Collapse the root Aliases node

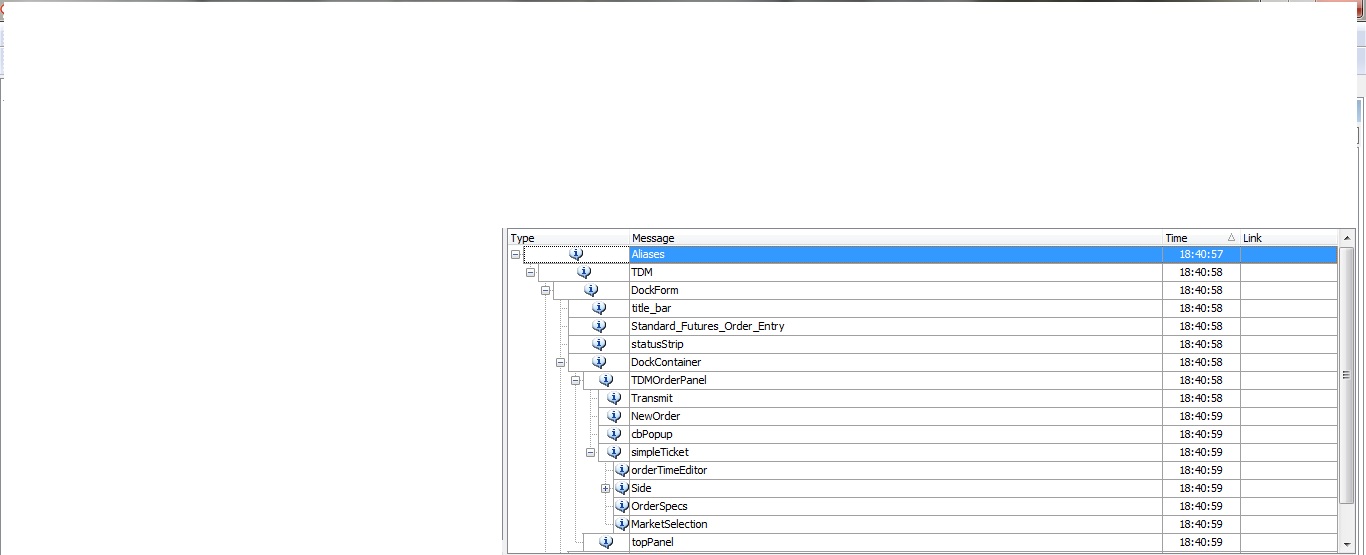(515, 255)
